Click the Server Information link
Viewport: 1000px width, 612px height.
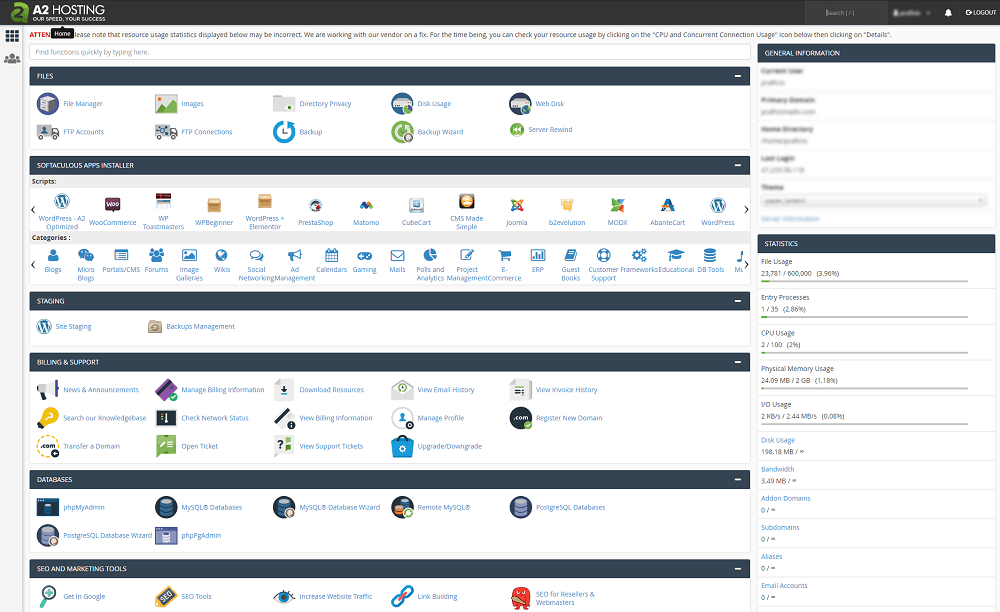790,219
